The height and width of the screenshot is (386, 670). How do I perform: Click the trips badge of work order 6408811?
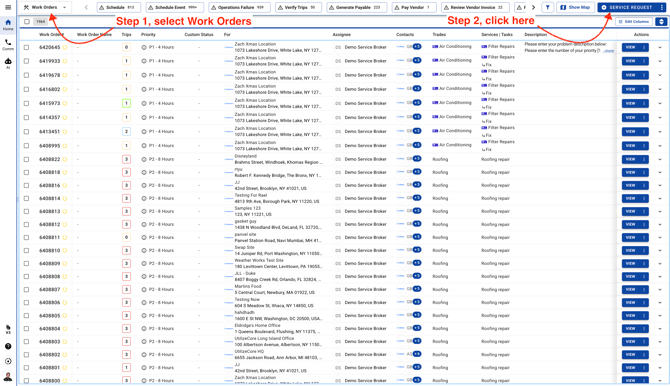(x=126, y=237)
